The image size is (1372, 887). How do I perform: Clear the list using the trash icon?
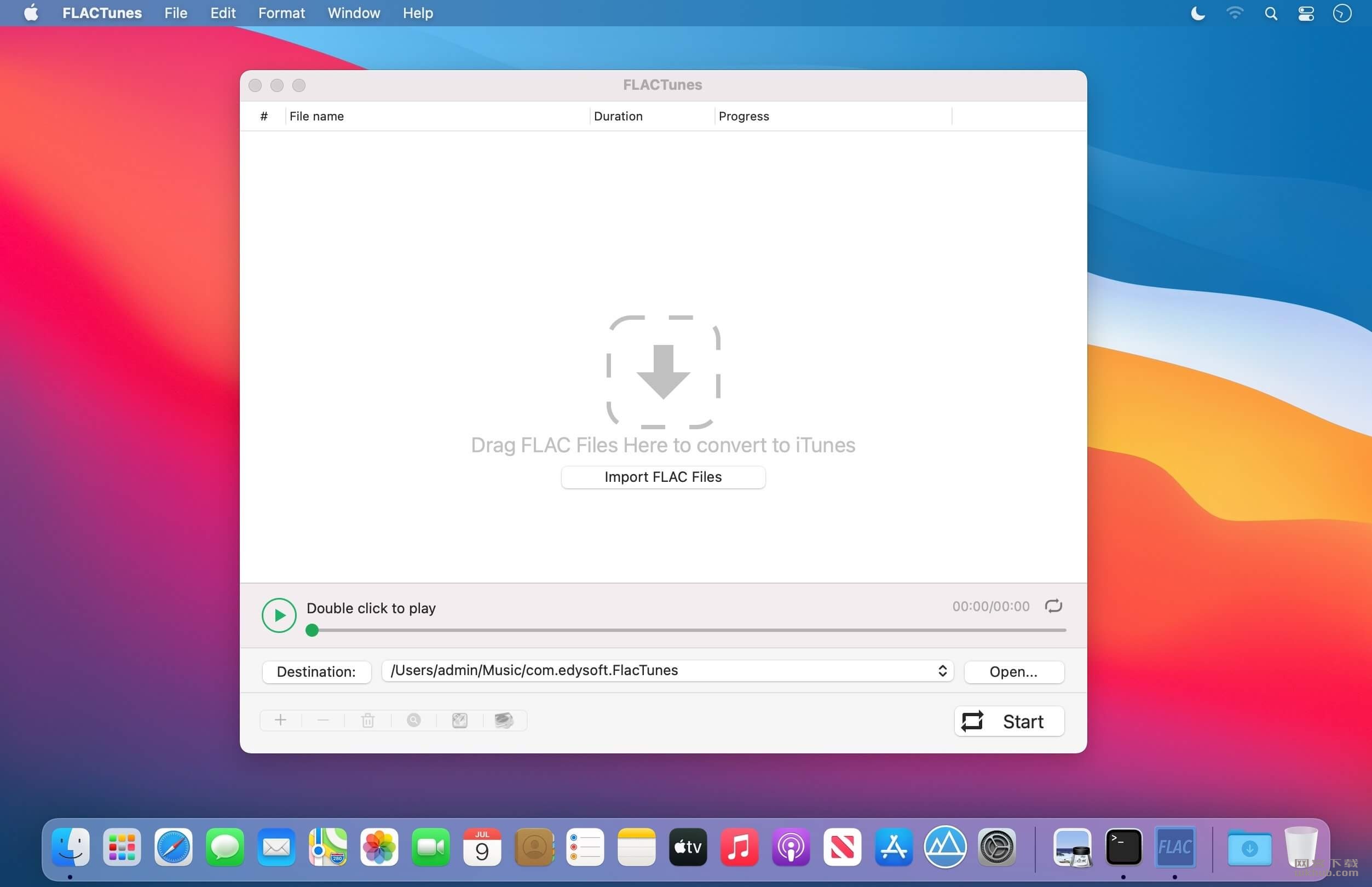(x=368, y=720)
